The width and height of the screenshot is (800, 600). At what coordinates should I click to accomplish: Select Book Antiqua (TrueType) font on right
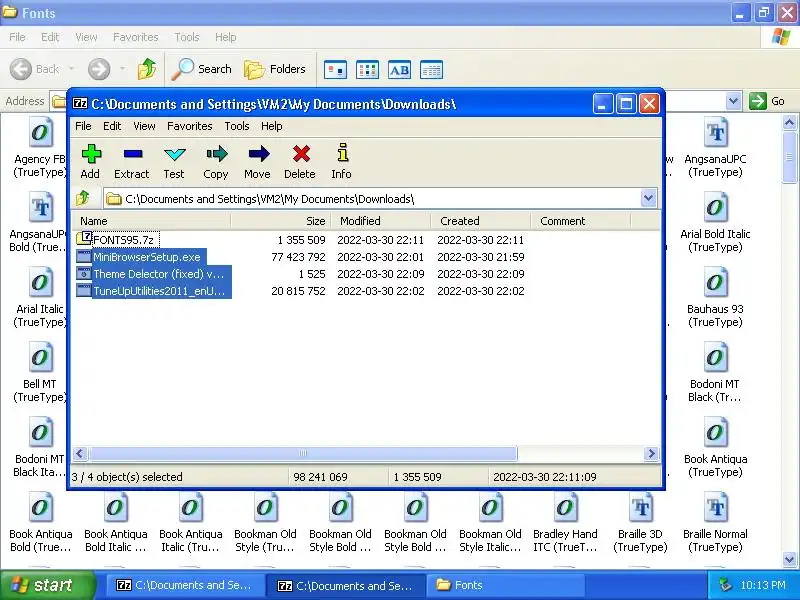(715, 447)
